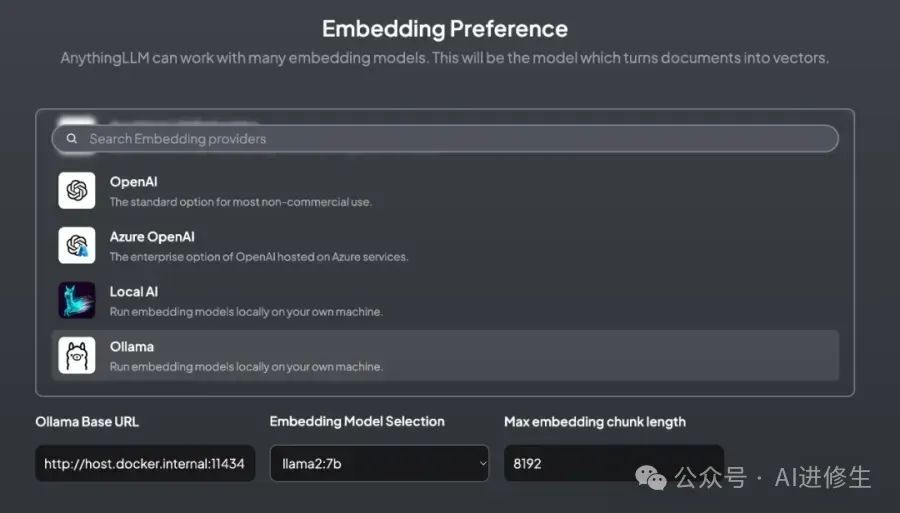Viewport: 900px width, 513px height.
Task: Select the Ollama provider name
Action: pyautogui.click(x=131, y=347)
